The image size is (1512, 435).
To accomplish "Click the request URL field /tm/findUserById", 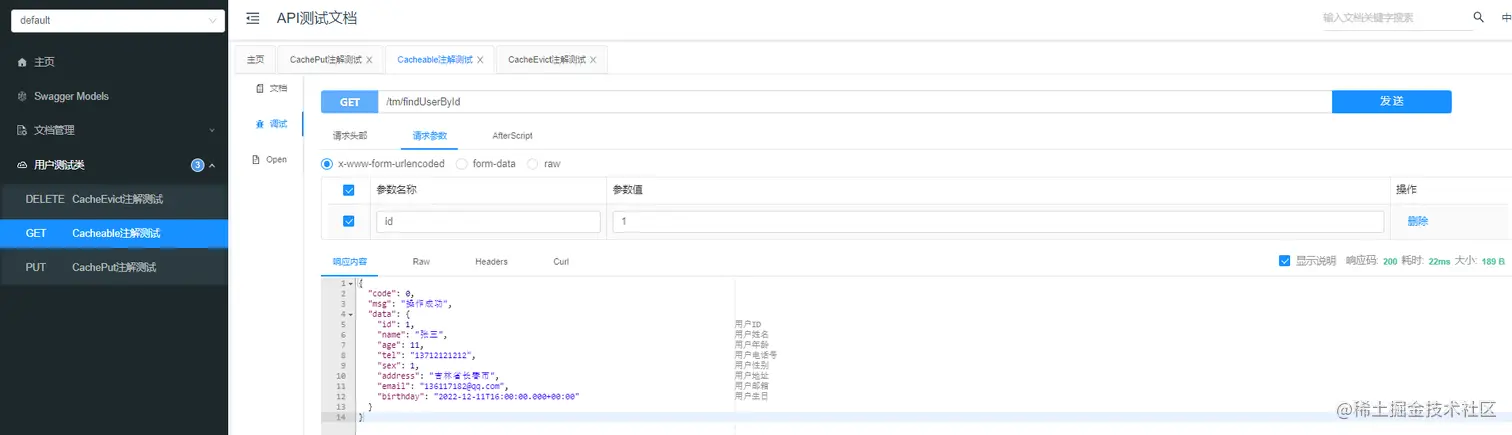I will pos(855,102).
